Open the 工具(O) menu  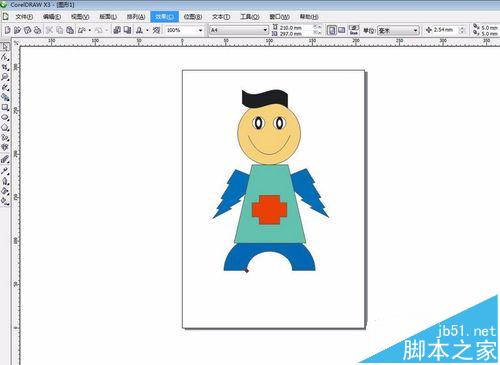point(250,17)
